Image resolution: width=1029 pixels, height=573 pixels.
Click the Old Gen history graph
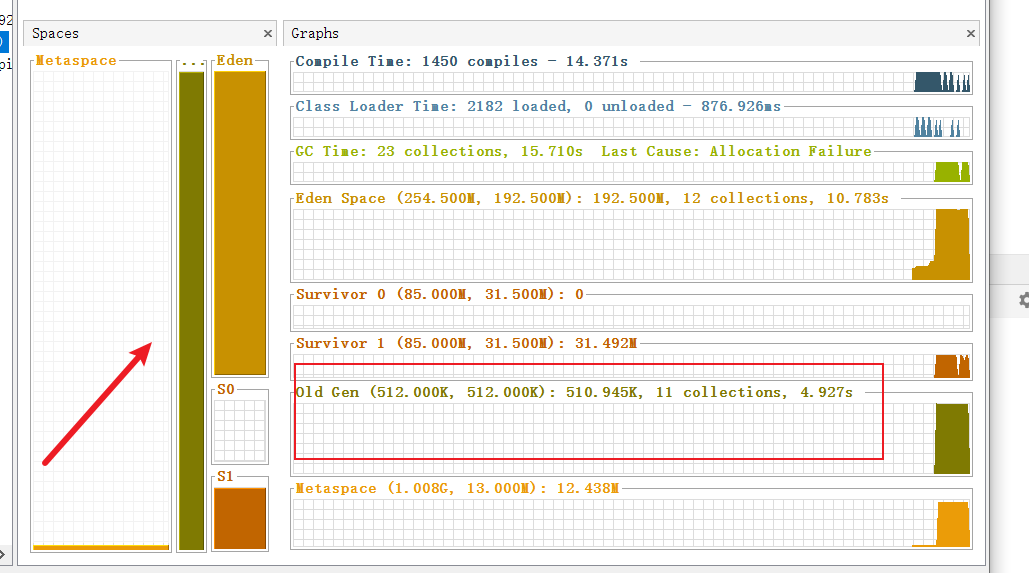[x=630, y=438]
